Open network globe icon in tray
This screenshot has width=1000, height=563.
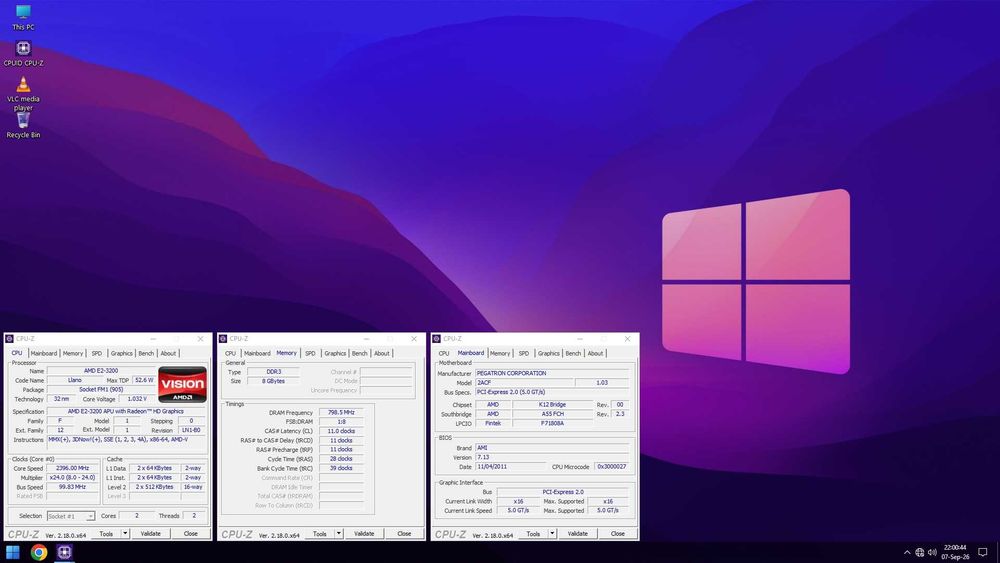(920, 552)
